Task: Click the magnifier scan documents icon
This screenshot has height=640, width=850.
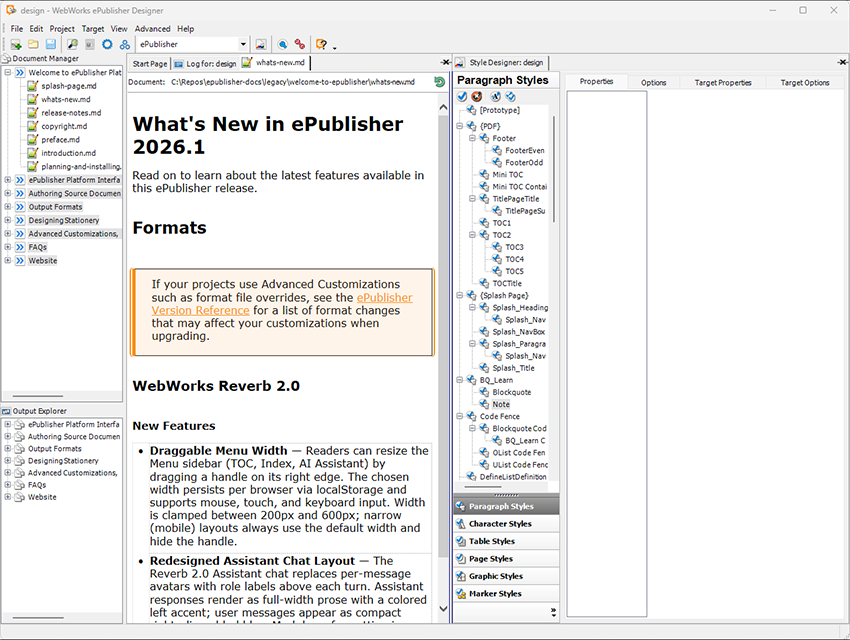Action: (72, 44)
